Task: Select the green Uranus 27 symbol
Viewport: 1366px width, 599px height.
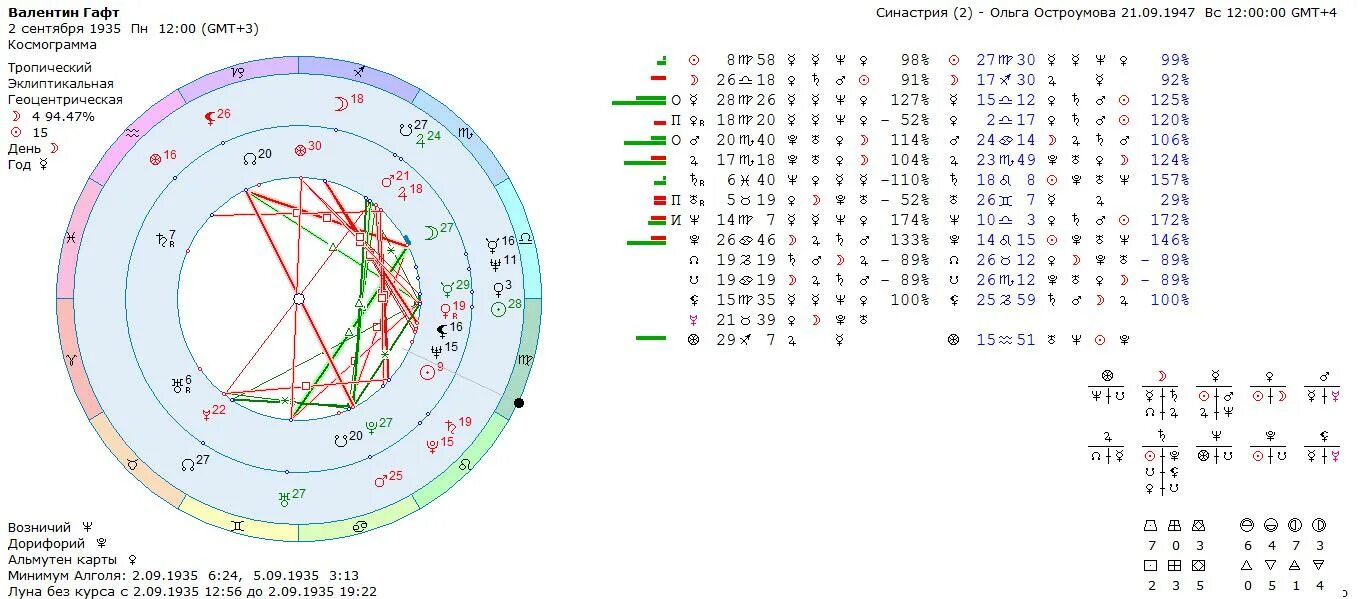Action: point(292,495)
